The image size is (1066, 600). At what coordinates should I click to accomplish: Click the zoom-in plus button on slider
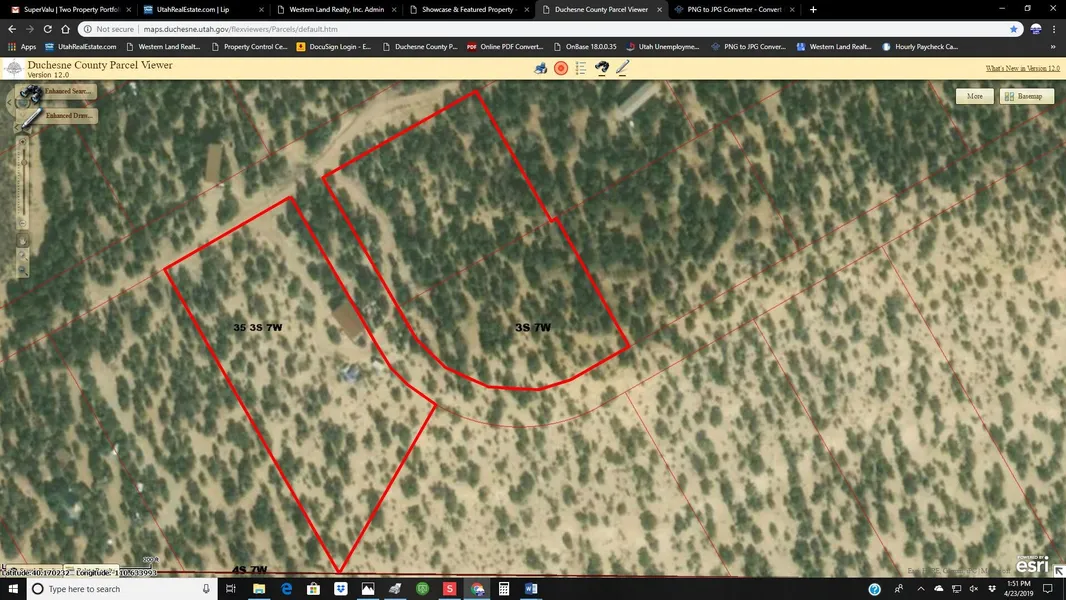(22, 142)
